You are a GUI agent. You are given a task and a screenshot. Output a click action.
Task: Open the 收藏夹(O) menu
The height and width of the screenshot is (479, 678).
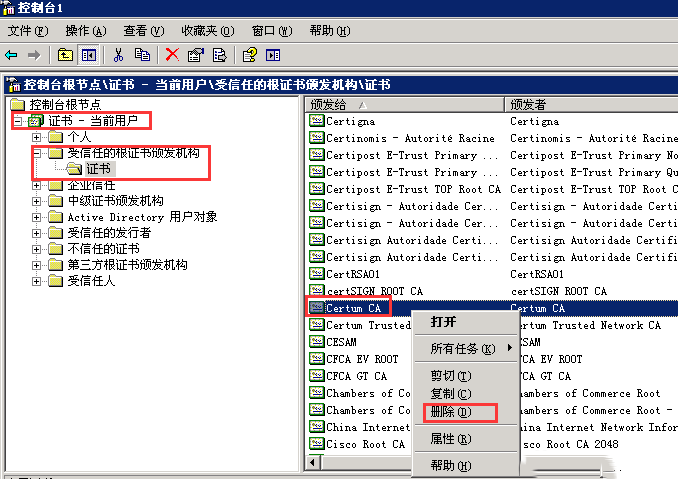pos(208,31)
